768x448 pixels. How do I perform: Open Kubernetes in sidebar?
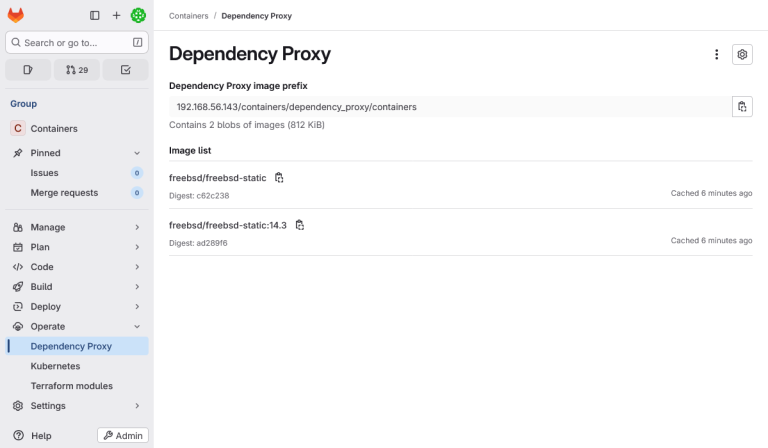point(55,366)
